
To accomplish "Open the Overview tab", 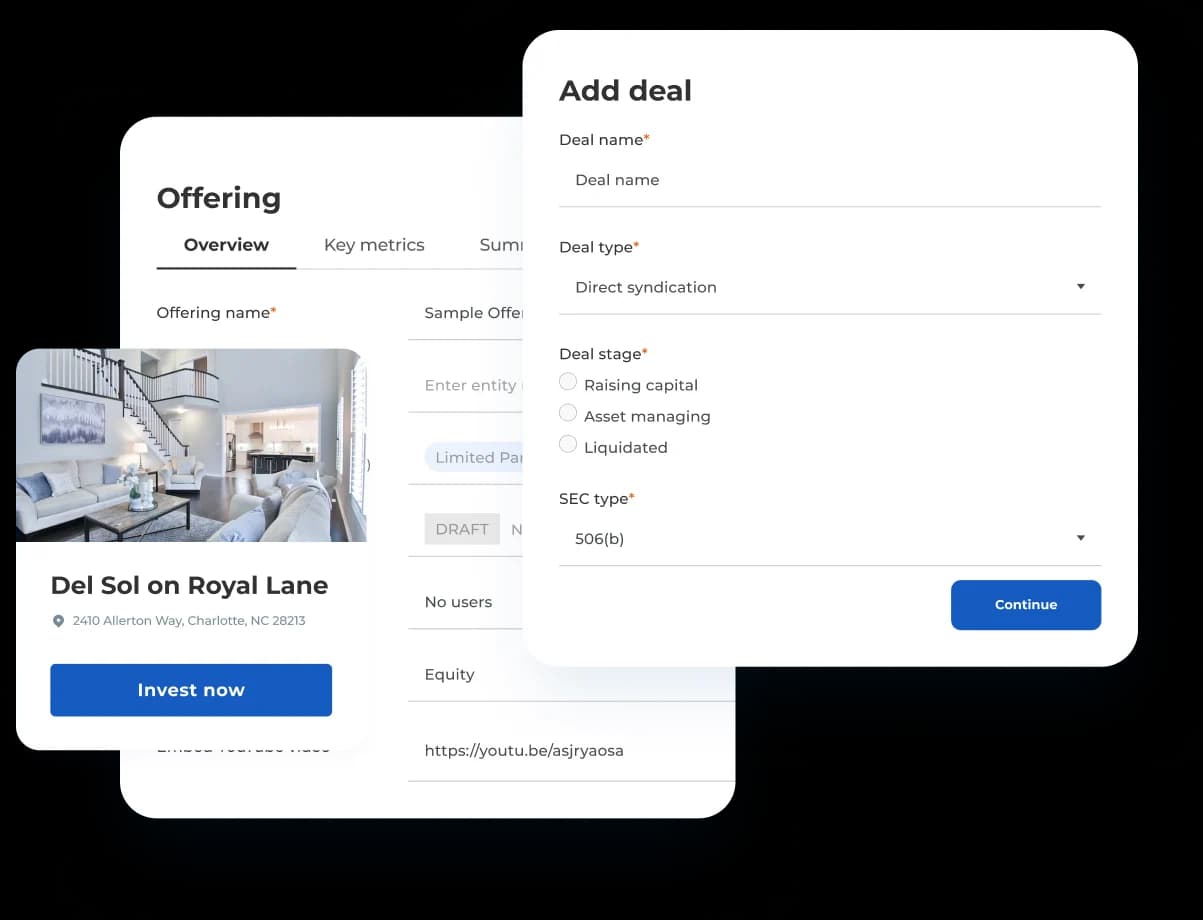I will click(x=226, y=245).
